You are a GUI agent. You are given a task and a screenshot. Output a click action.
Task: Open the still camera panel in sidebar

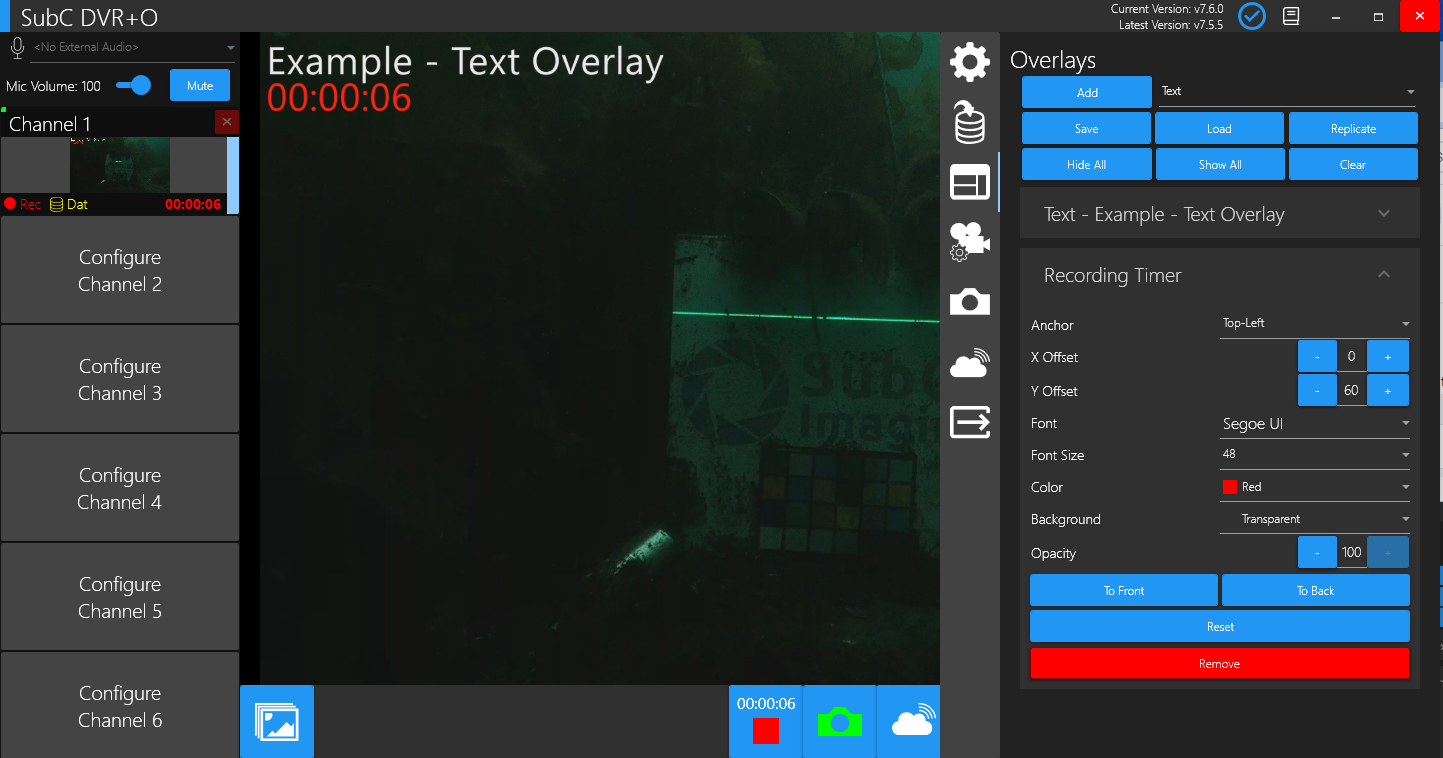tap(969, 302)
